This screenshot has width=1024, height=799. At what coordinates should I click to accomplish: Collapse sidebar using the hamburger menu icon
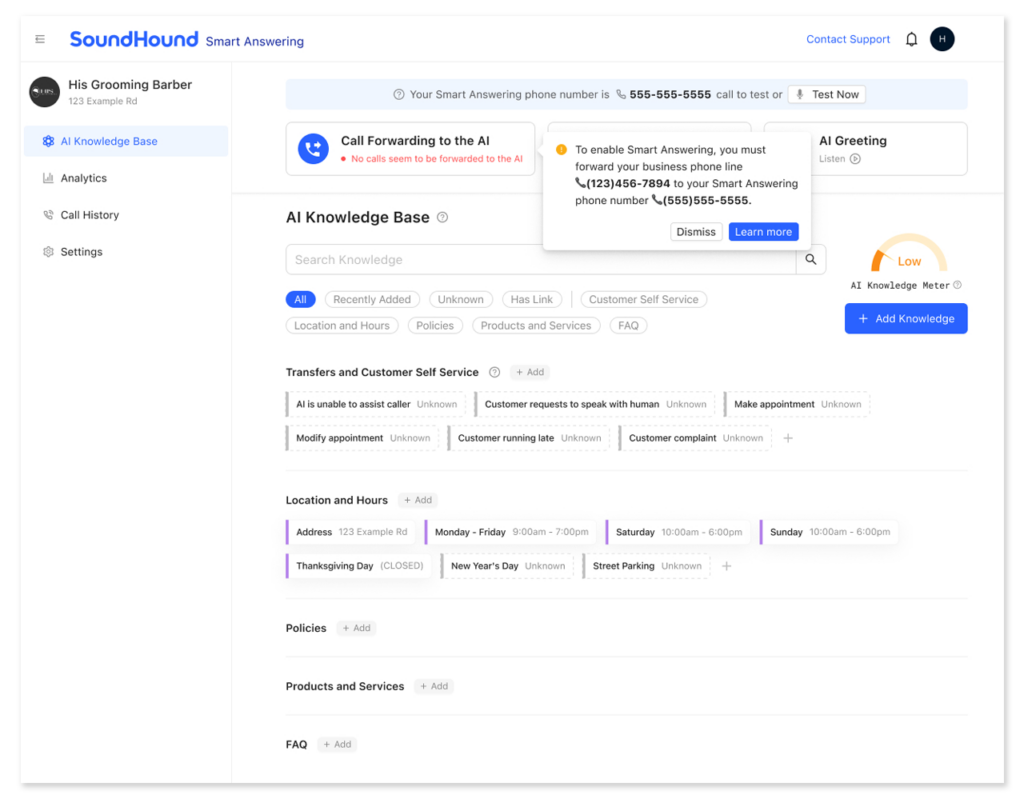(x=40, y=39)
